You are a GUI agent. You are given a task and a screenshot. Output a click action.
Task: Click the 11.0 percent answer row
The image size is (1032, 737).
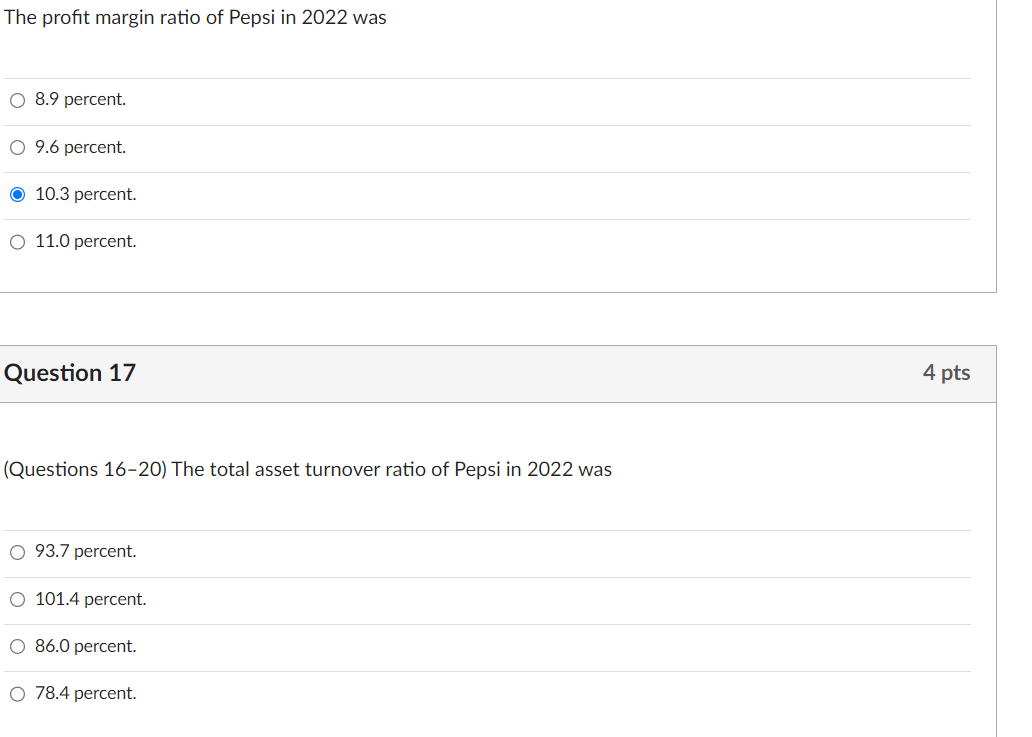point(85,241)
